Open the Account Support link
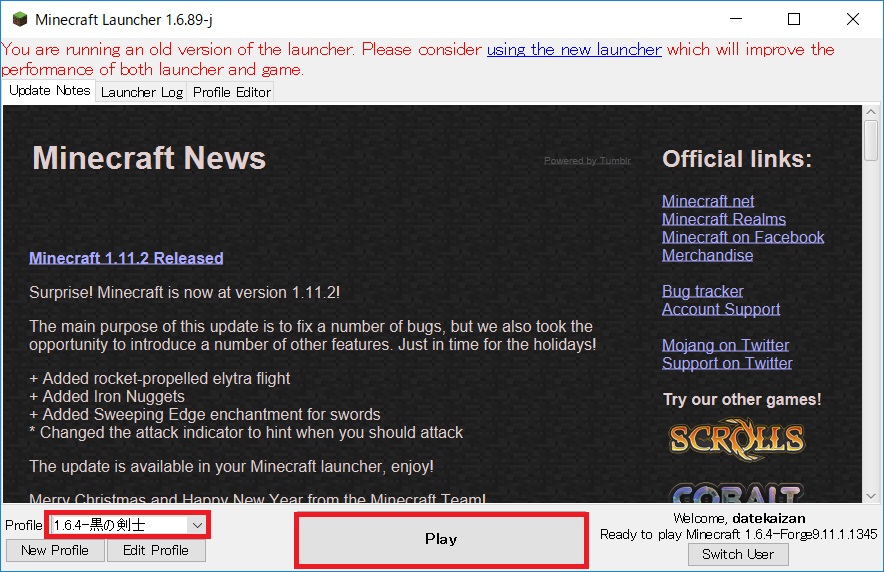Image resolution: width=884 pixels, height=572 pixels. tap(721, 309)
